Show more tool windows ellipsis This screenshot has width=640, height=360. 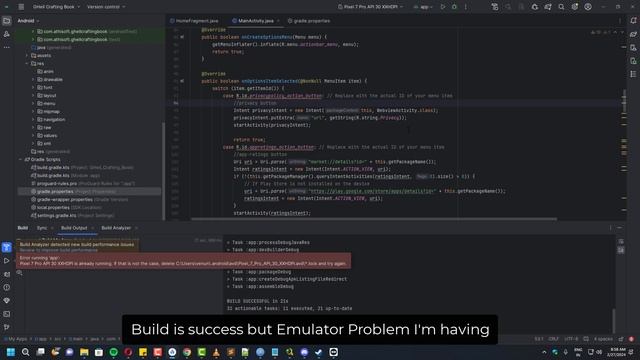point(7,47)
